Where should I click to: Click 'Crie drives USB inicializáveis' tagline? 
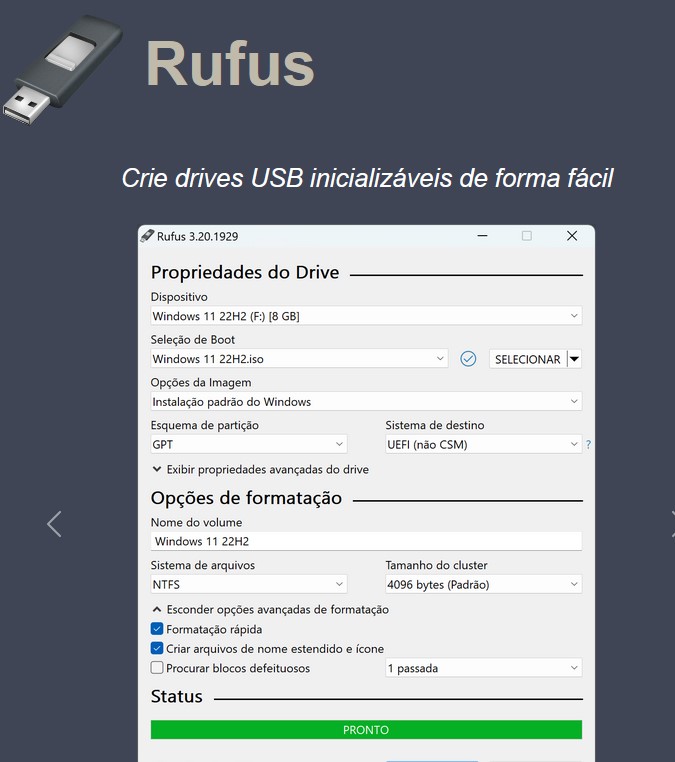coord(367,178)
